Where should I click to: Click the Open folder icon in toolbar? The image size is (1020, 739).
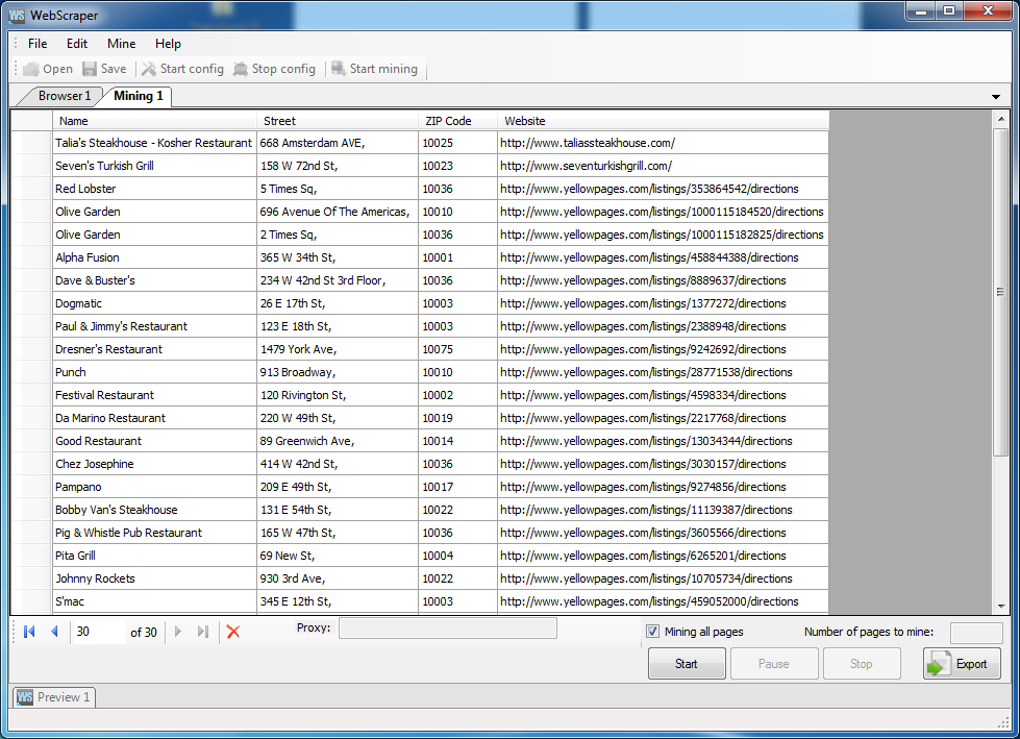click(x=31, y=69)
